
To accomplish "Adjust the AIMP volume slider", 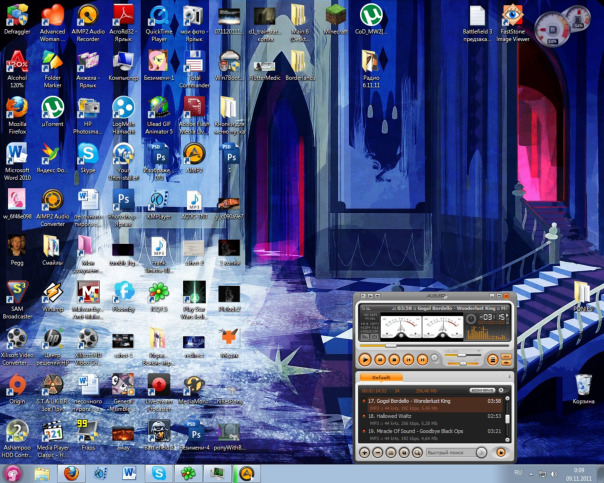I will point(462,356).
